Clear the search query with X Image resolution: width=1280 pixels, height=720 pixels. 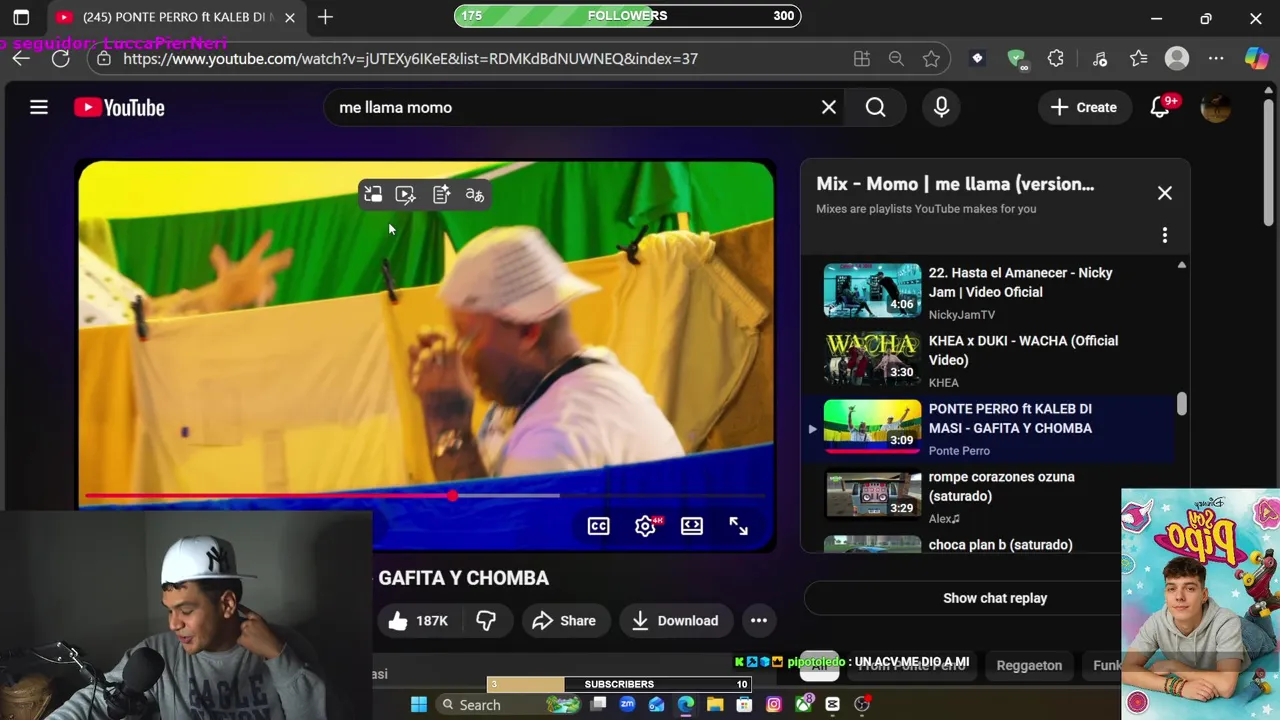[829, 107]
